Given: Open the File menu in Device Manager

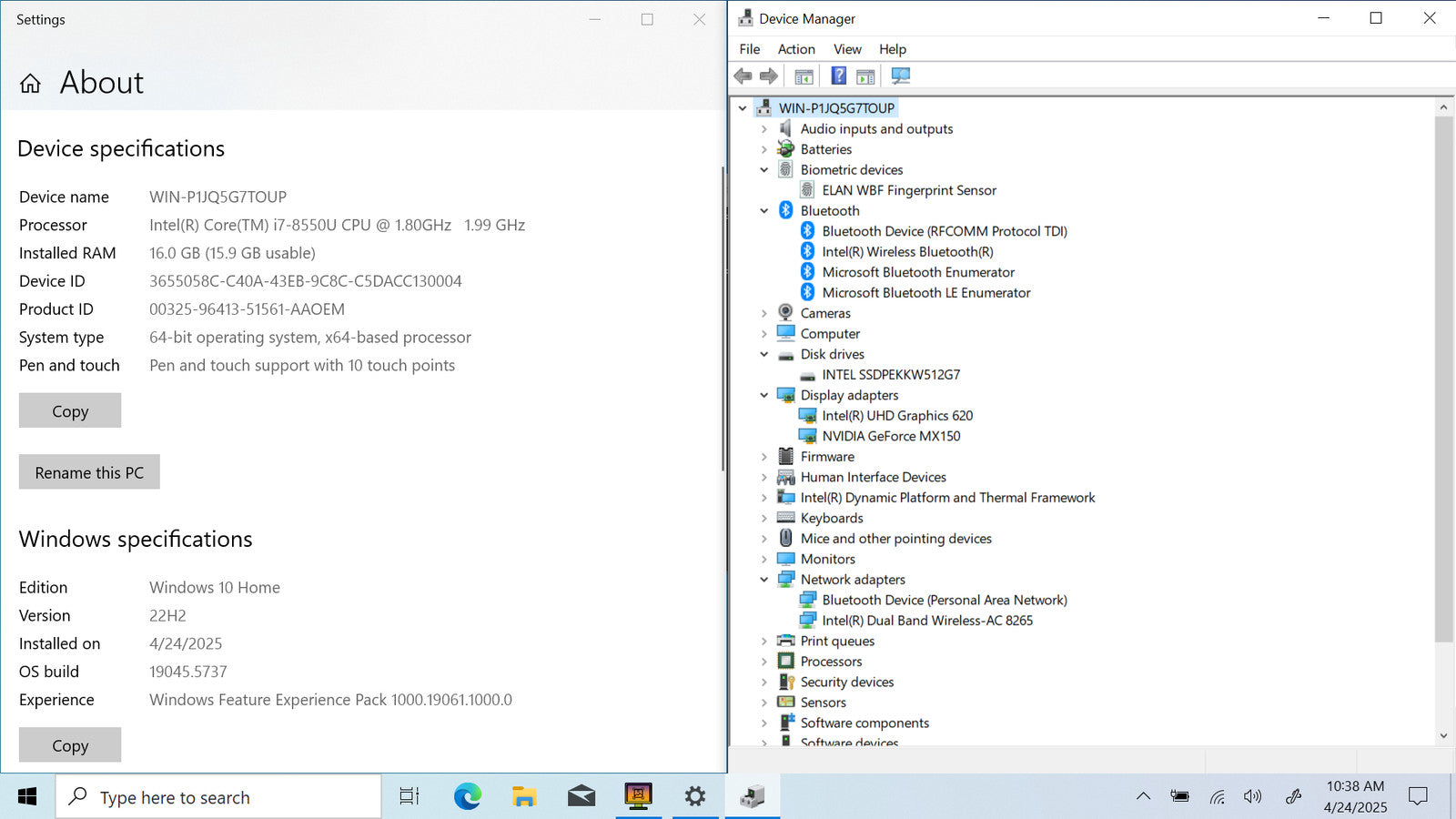Looking at the screenshot, I should (750, 49).
